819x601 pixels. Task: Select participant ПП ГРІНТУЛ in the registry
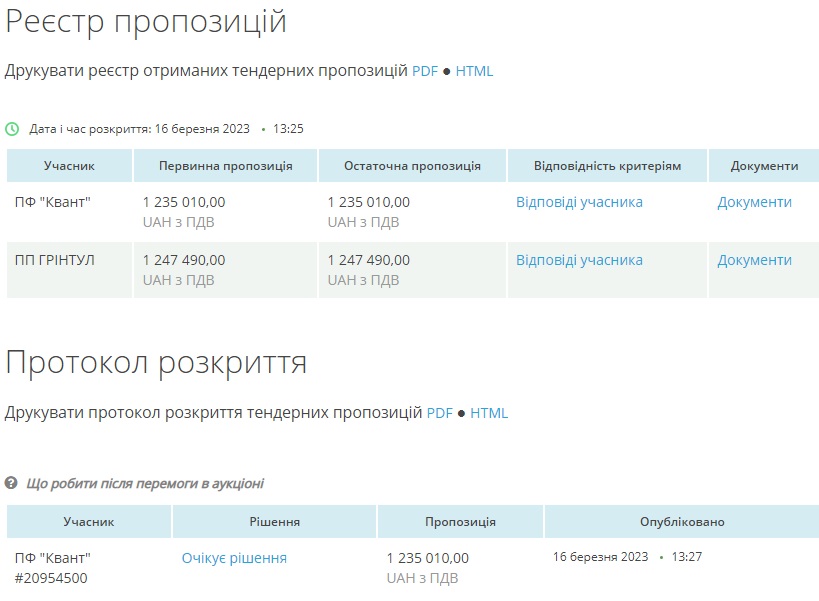pos(55,260)
